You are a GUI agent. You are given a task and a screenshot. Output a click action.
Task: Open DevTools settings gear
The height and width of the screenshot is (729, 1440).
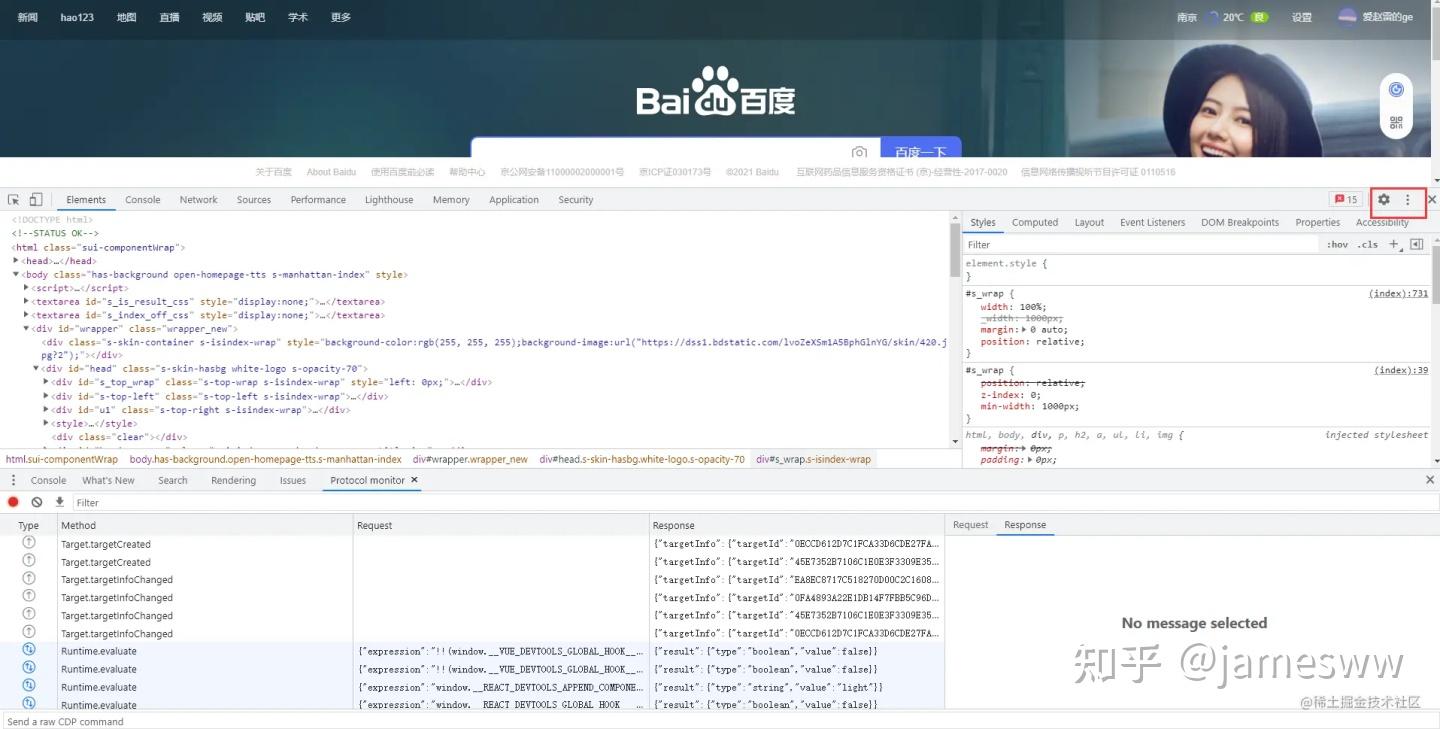point(1384,200)
